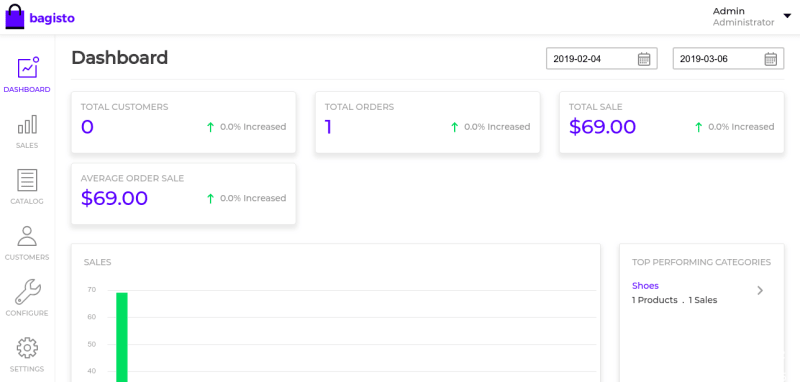Click the 70 axis label on Sales chart
The height and width of the screenshot is (382, 800).
(91, 290)
